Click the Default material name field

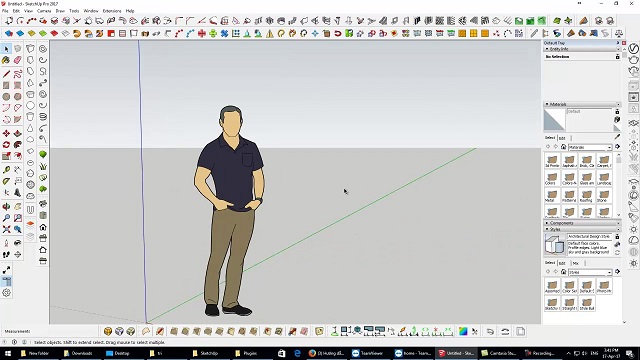[589, 111]
